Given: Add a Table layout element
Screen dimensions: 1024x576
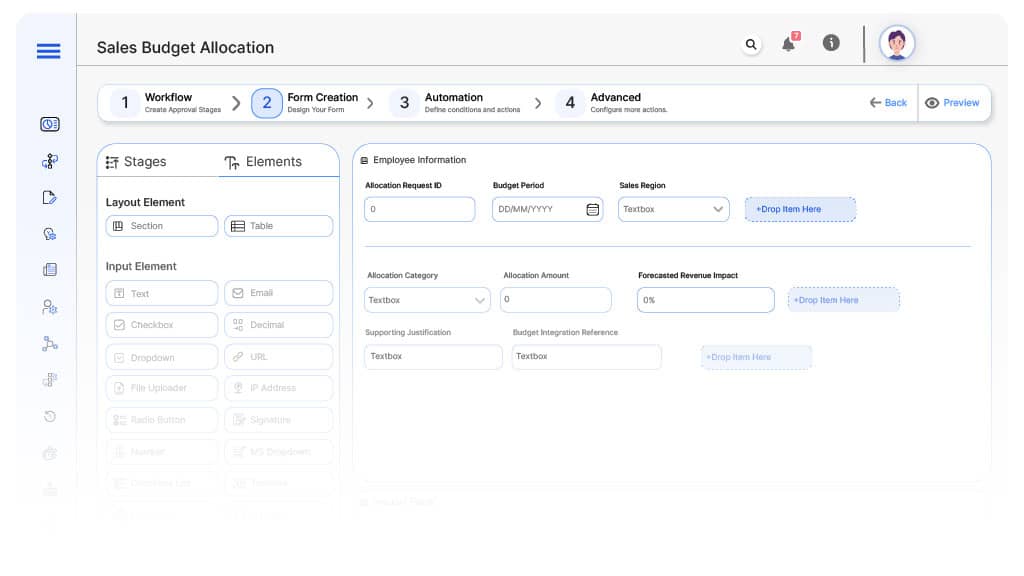Looking at the screenshot, I should click(x=278, y=226).
